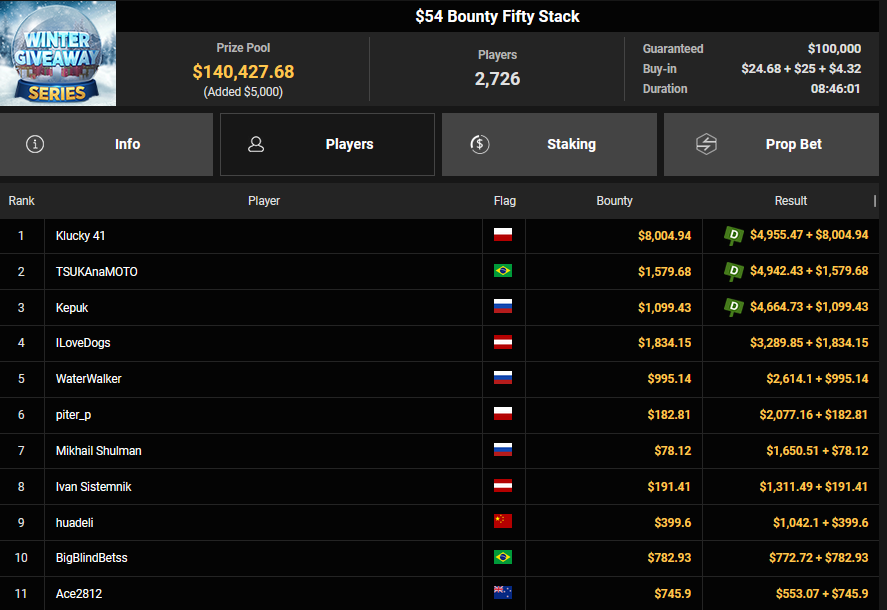Click the green deal badge for TSUKAnaMOTO

734,271
